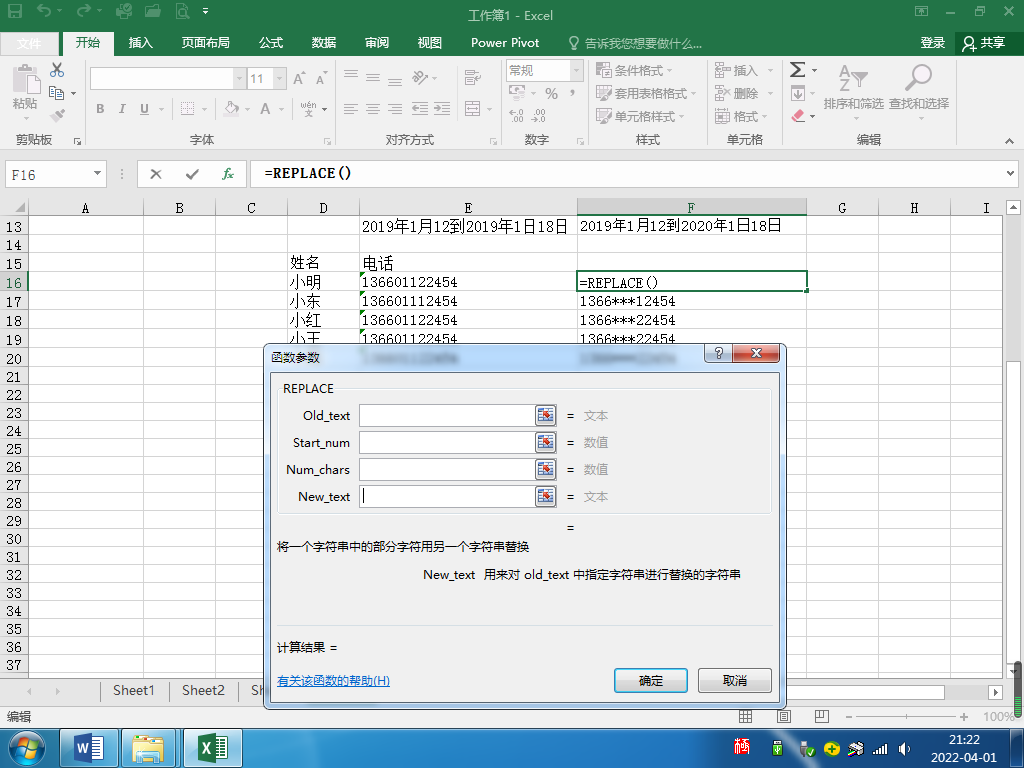
Task: Click the Wrap Text icon
Action: [x=472, y=78]
